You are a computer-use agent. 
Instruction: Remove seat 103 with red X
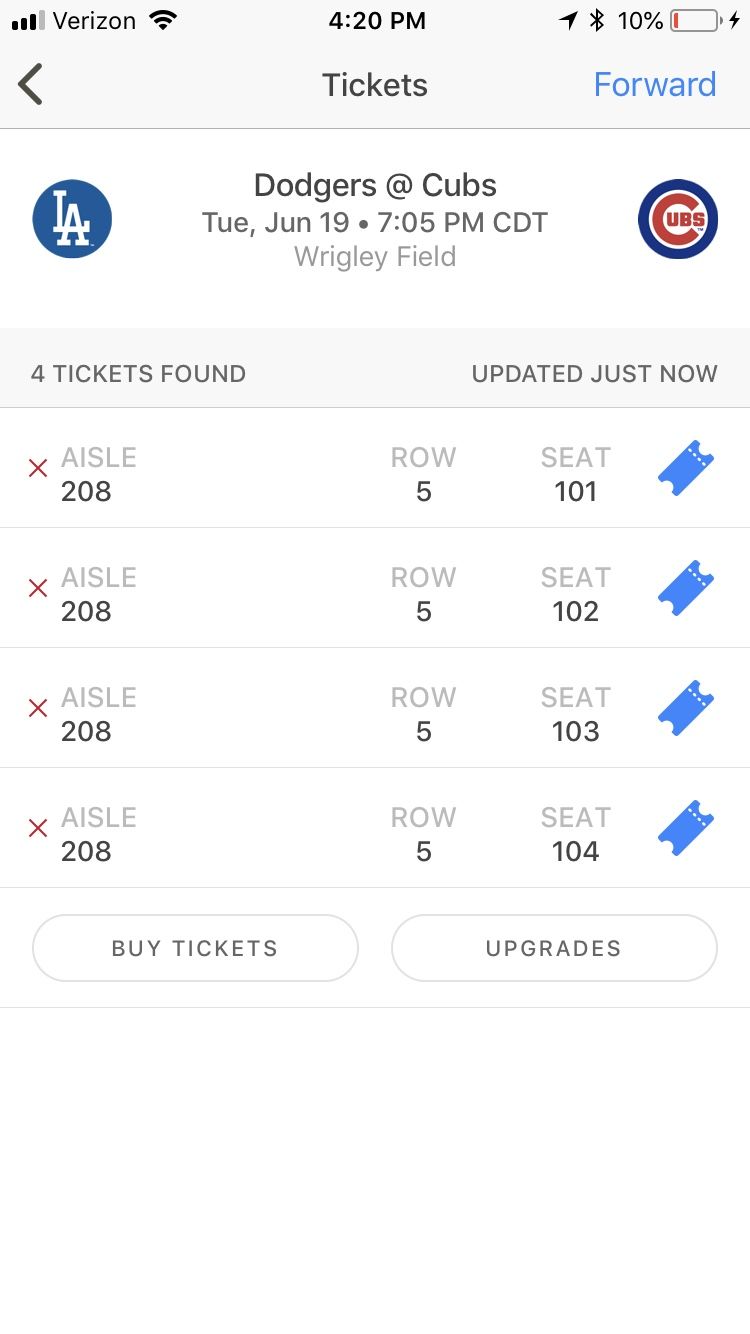tap(38, 708)
